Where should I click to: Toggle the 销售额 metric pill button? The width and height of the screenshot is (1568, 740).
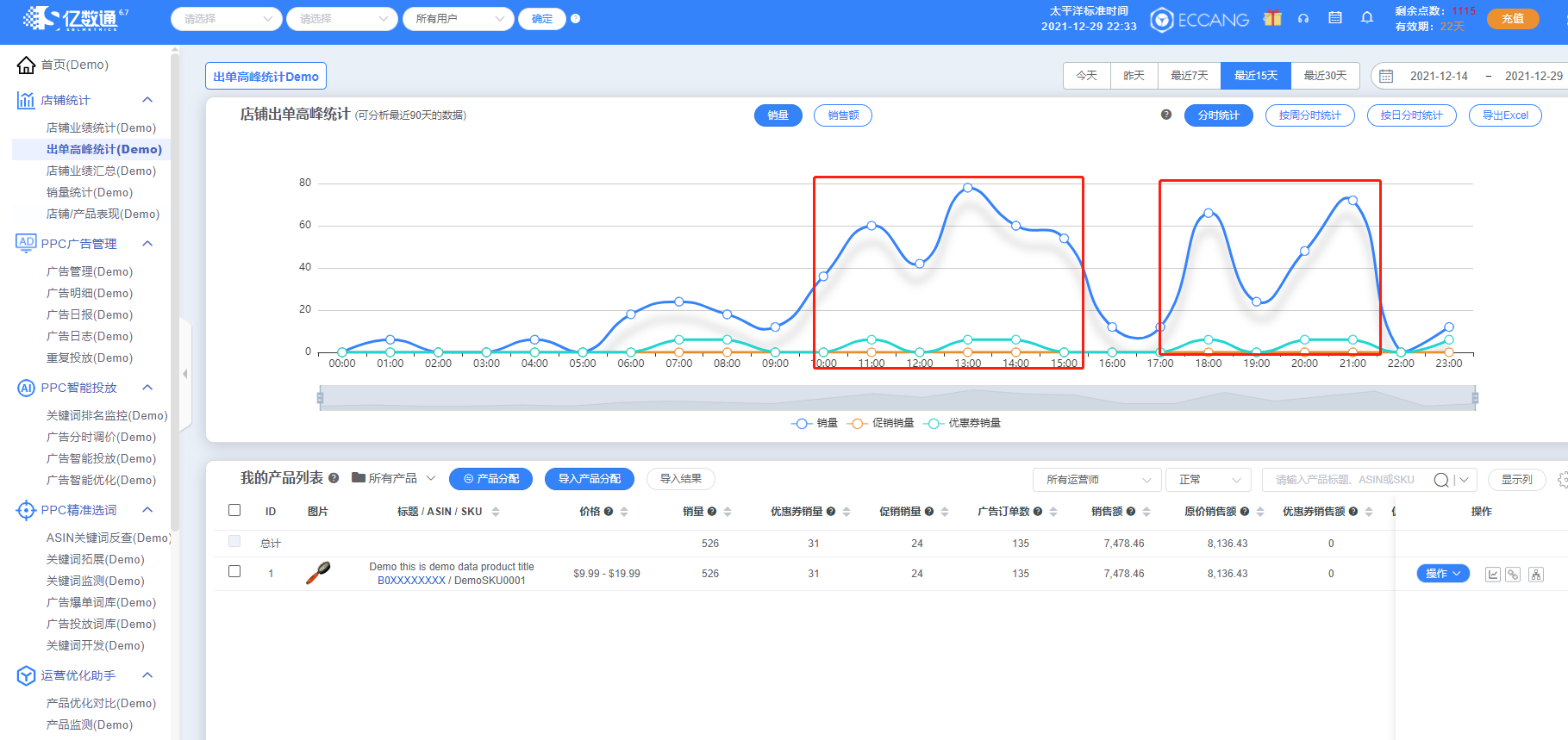(x=843, y=115)
